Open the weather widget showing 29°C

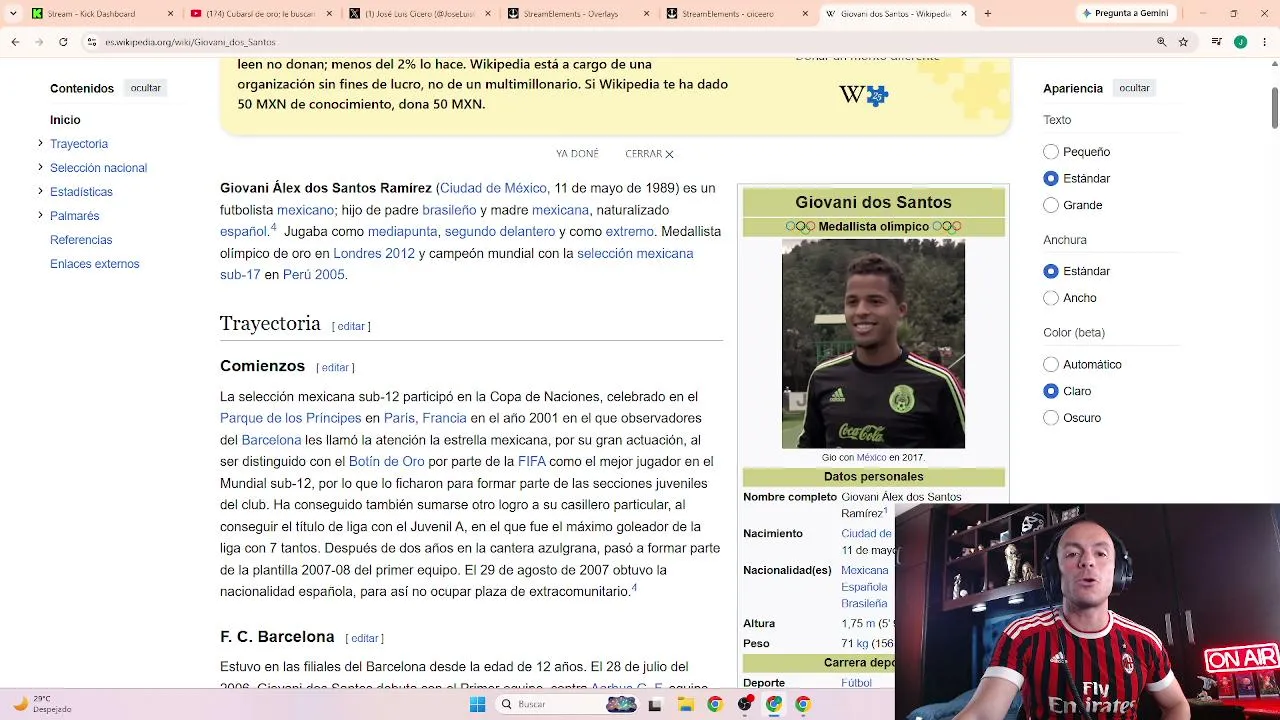(40, 704)
